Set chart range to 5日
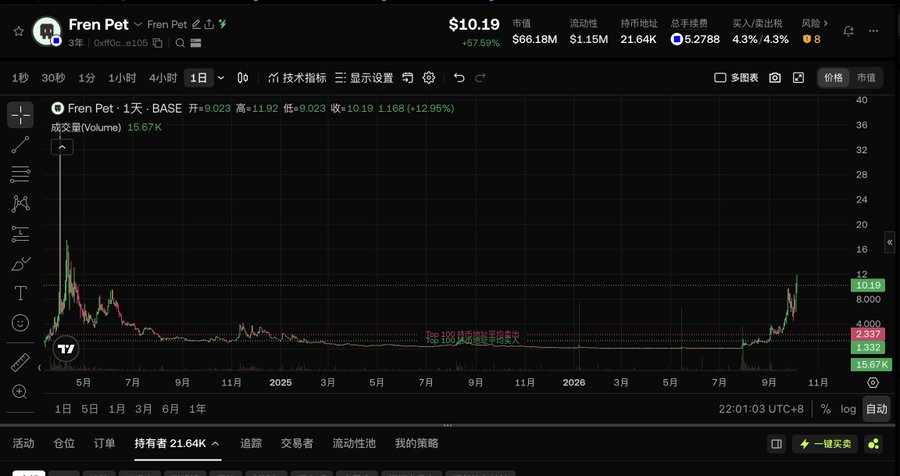 click(90, 409)
